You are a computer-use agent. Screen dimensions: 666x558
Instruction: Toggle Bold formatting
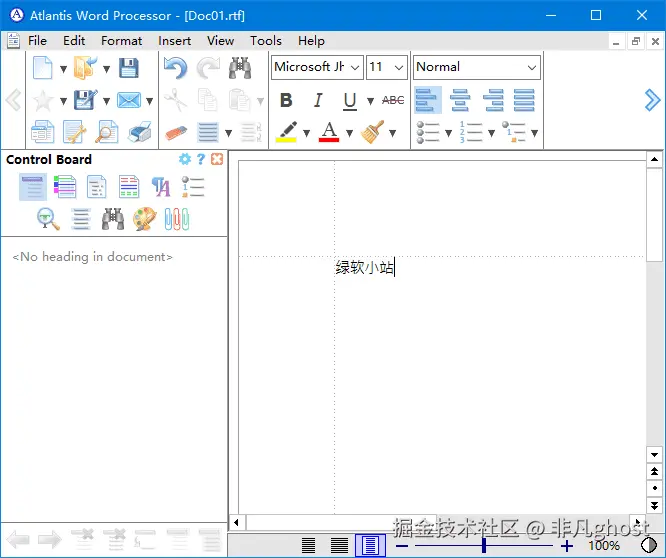(286, 100)
